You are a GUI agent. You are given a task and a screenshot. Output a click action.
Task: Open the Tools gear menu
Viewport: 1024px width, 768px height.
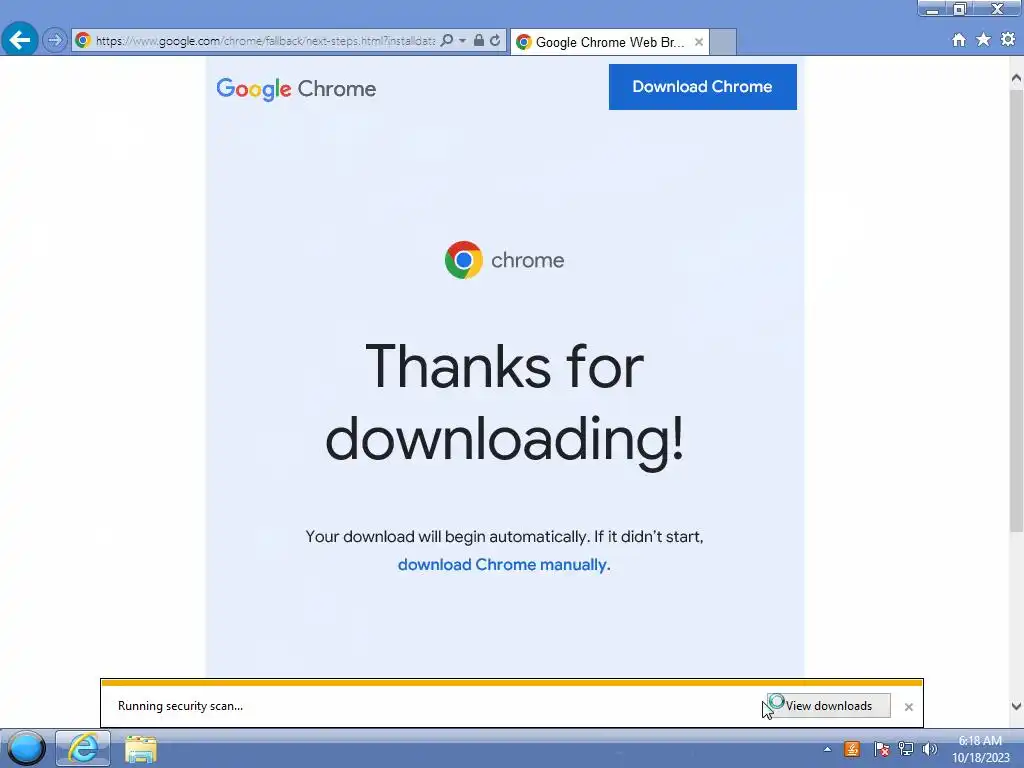tap(1008, 39)
